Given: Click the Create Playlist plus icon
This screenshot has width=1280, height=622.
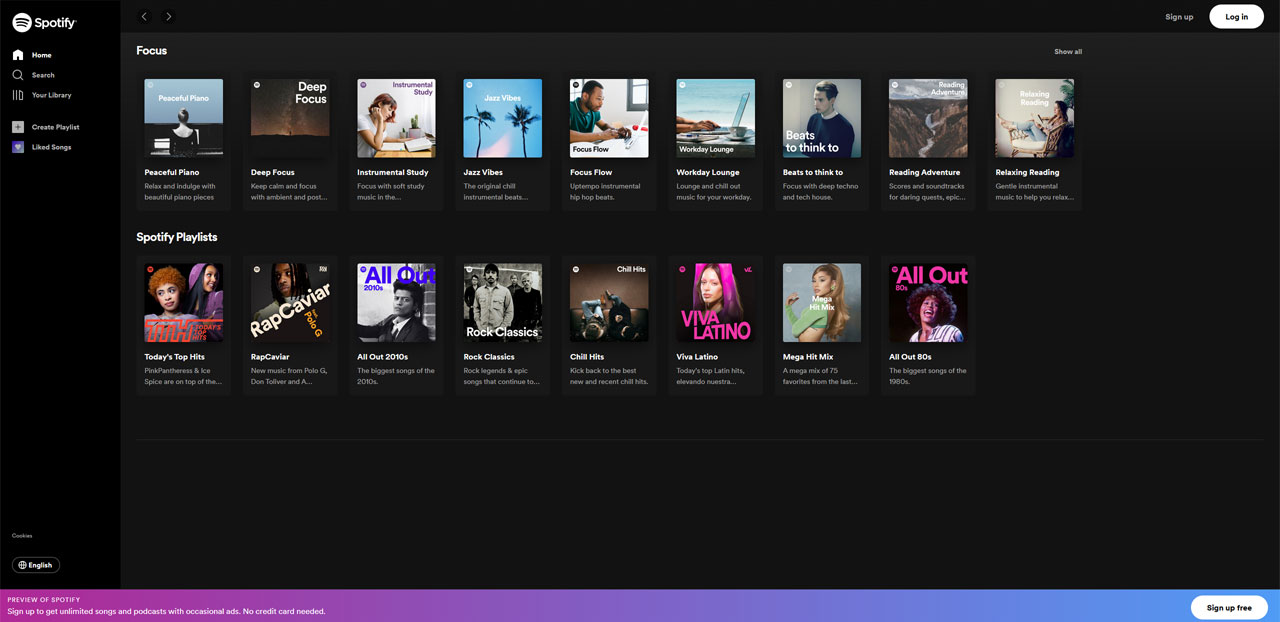Looking at the screenshot, I should pos(18,127).
